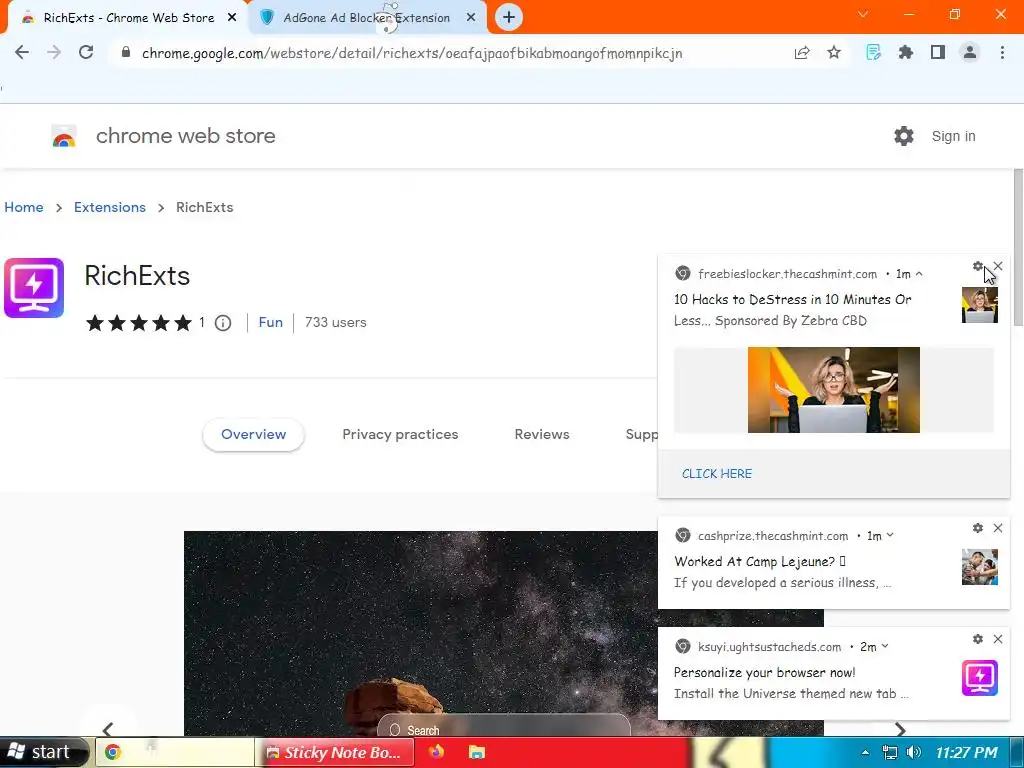Click the 11:27 PM clock
The image size is (1024, 768).
pyautogui.click(x=967, y=752)
